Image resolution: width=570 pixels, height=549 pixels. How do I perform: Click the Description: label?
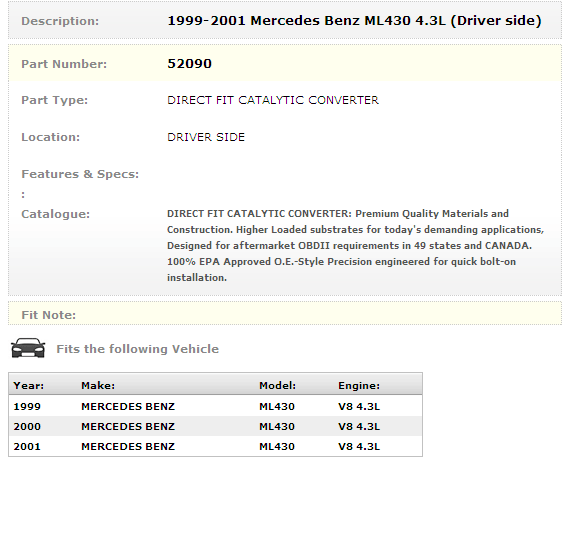(x=60, y=21)
